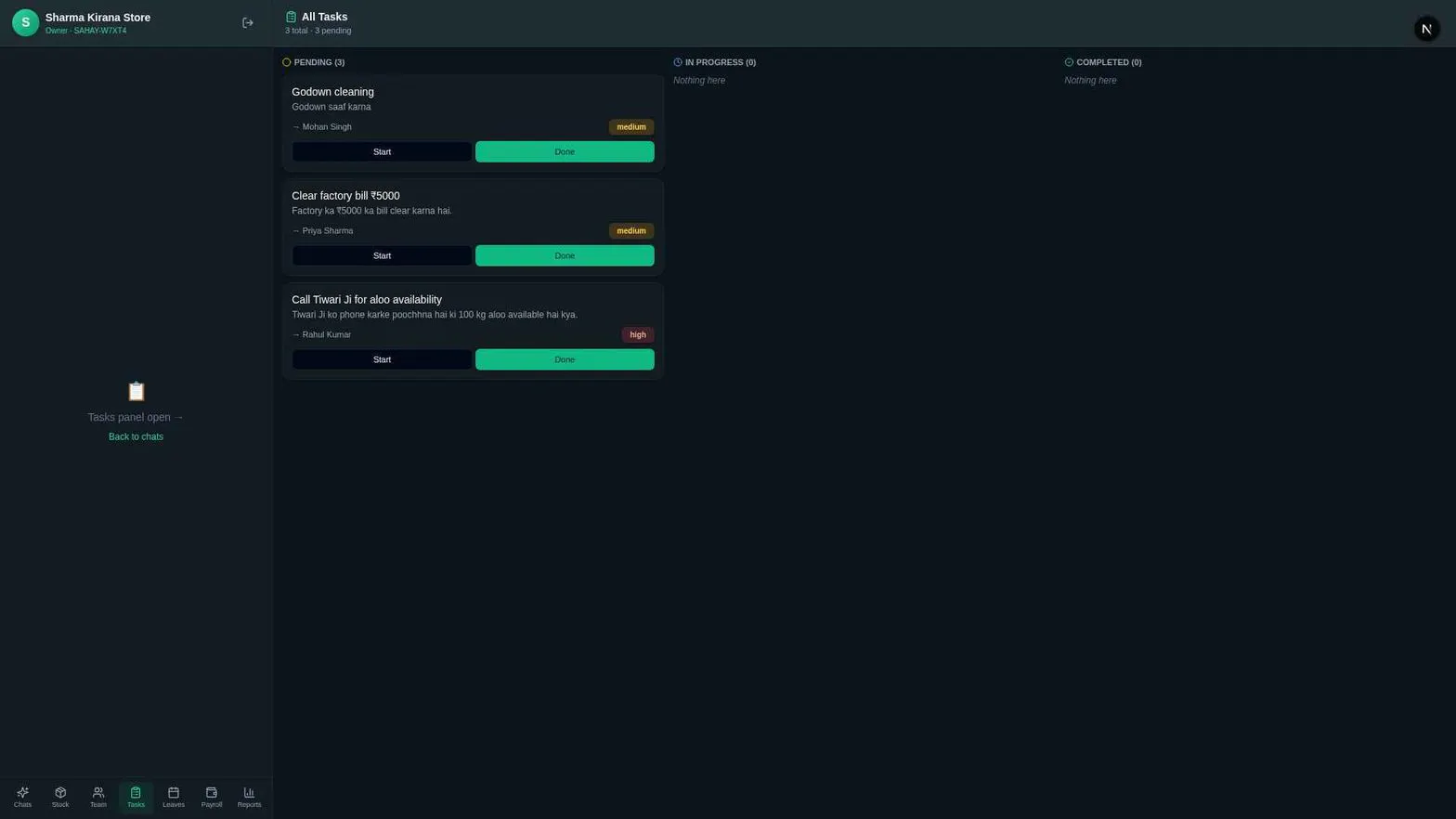Screen dimensions: 1456x819
Task: Click the PENDING (3) column header
Action: point(319,62)
